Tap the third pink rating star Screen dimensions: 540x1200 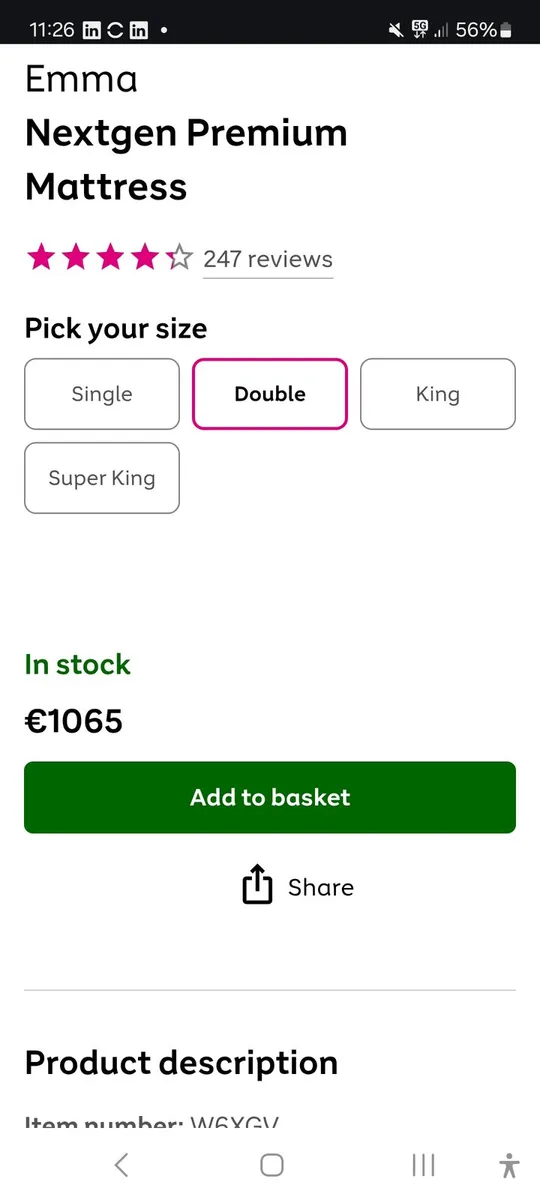coord(110,258)
